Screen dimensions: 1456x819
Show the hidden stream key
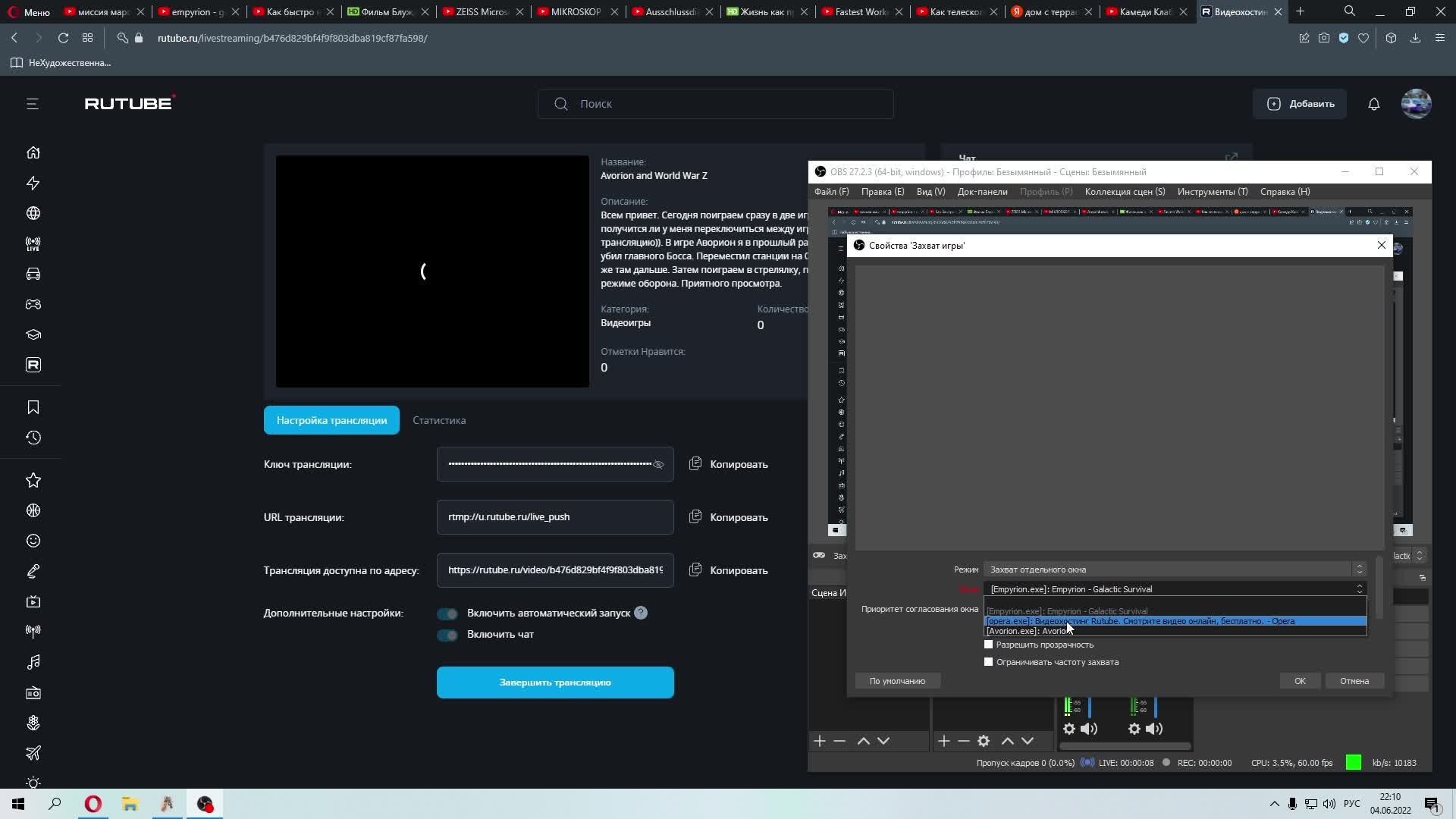658,464
